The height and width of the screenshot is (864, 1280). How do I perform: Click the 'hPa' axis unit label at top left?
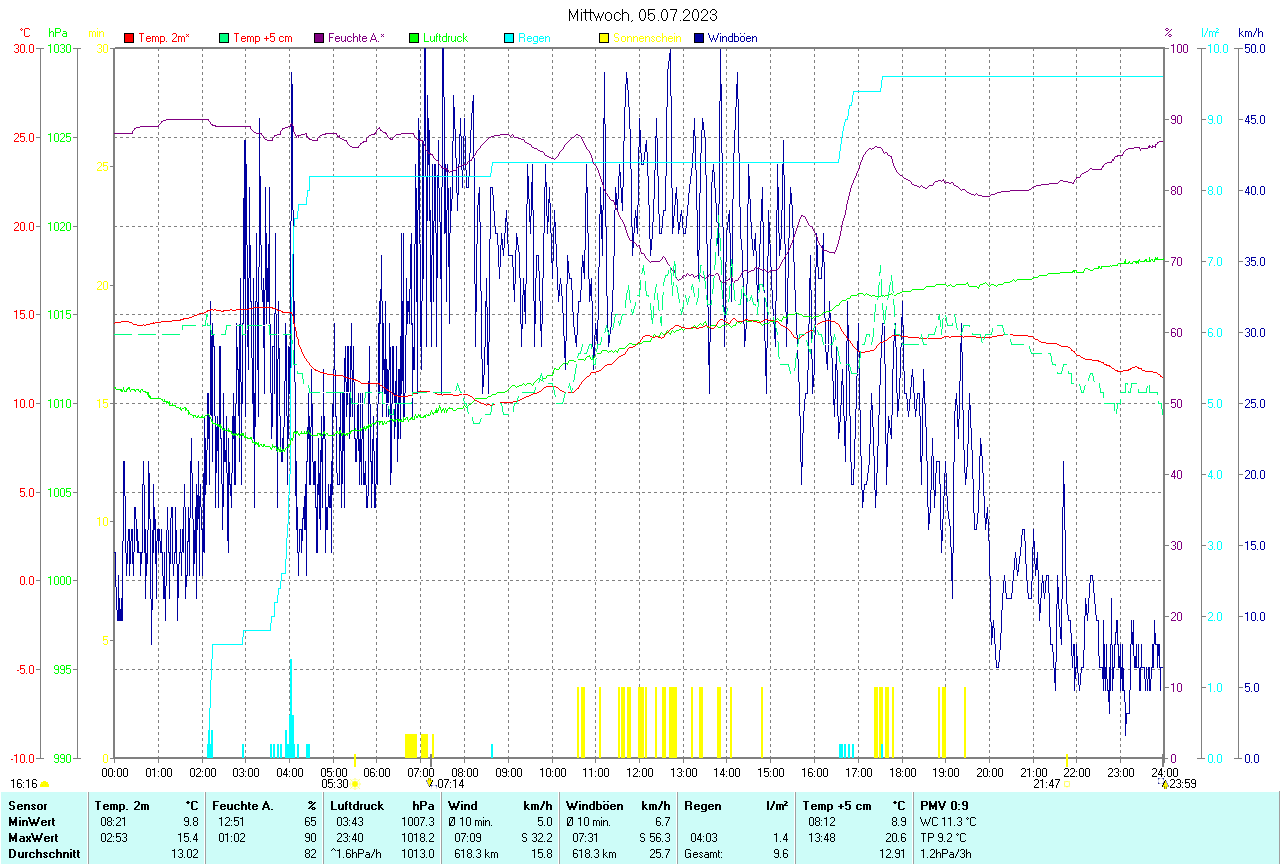(58, 33)
